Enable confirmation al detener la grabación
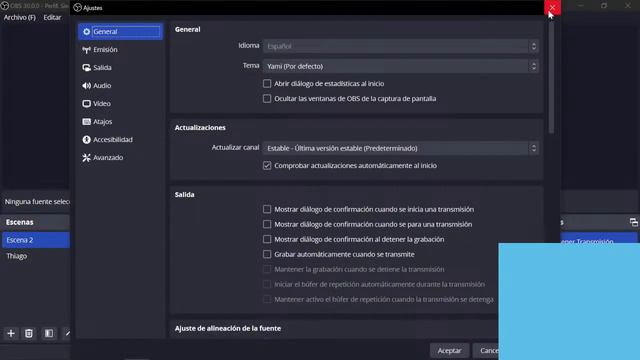The height and width of the screenshot is (360, 640). pyautogui.click(x=267, y=239)
